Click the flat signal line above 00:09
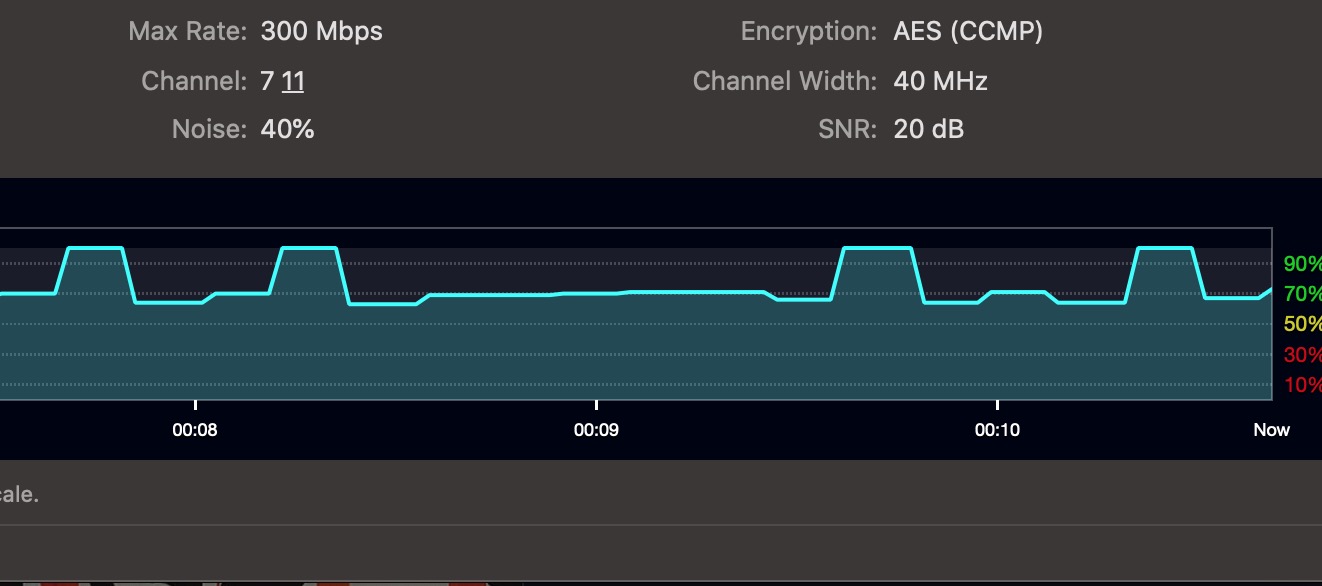Screen dimensions: 1322x586 click(596, 293)
